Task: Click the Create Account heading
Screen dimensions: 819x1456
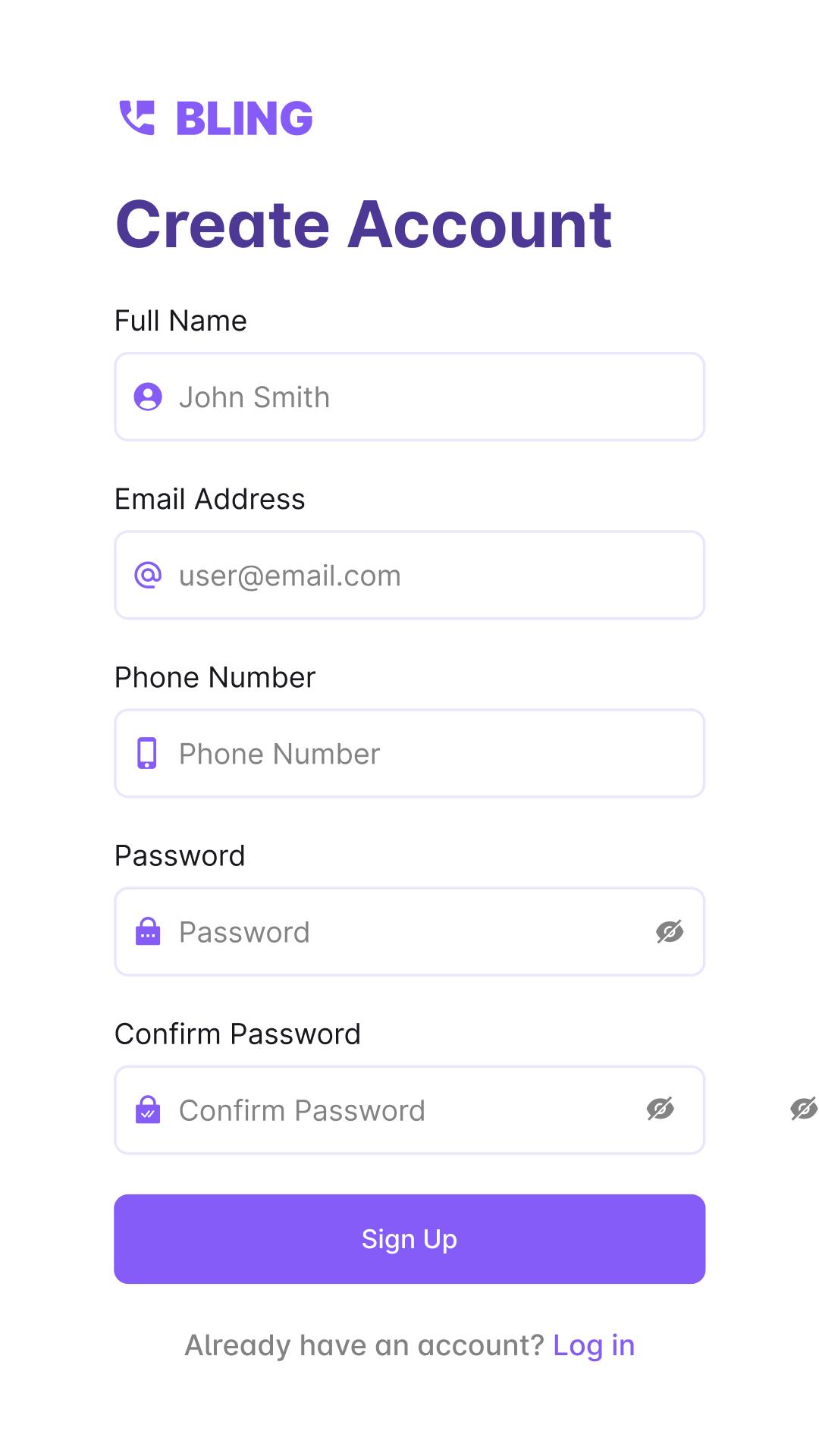Action: (363, 224)
